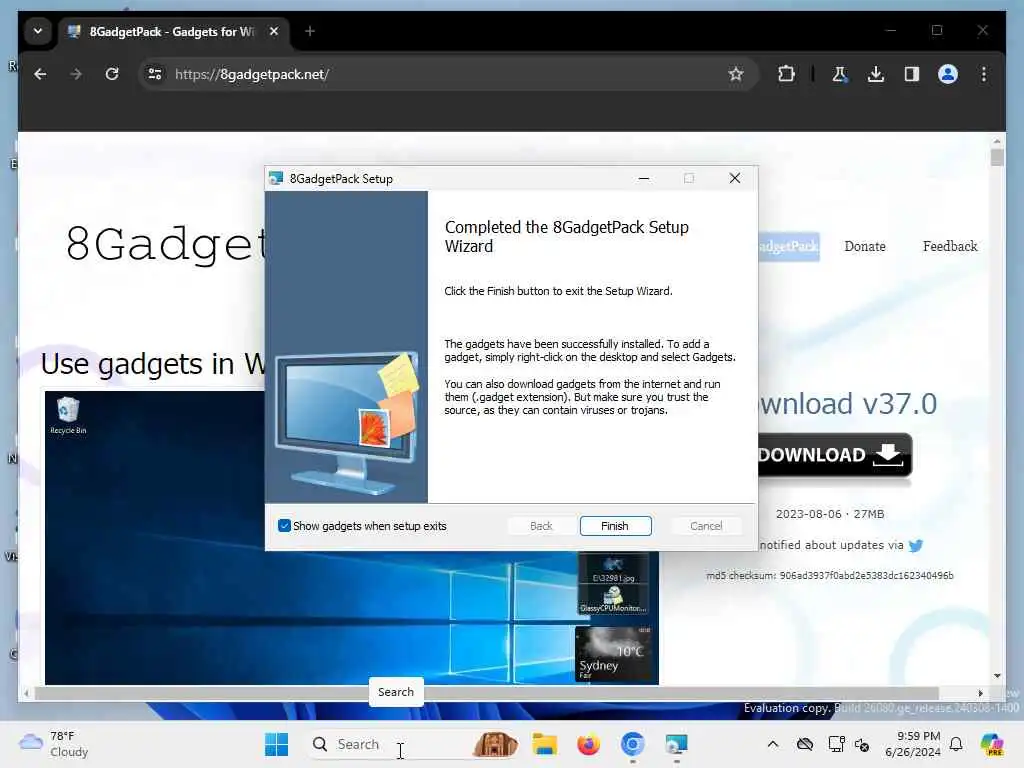
Task: Select the 8GadgetPack browser tab
Action: pyautogui.click(x=171, y=31)
